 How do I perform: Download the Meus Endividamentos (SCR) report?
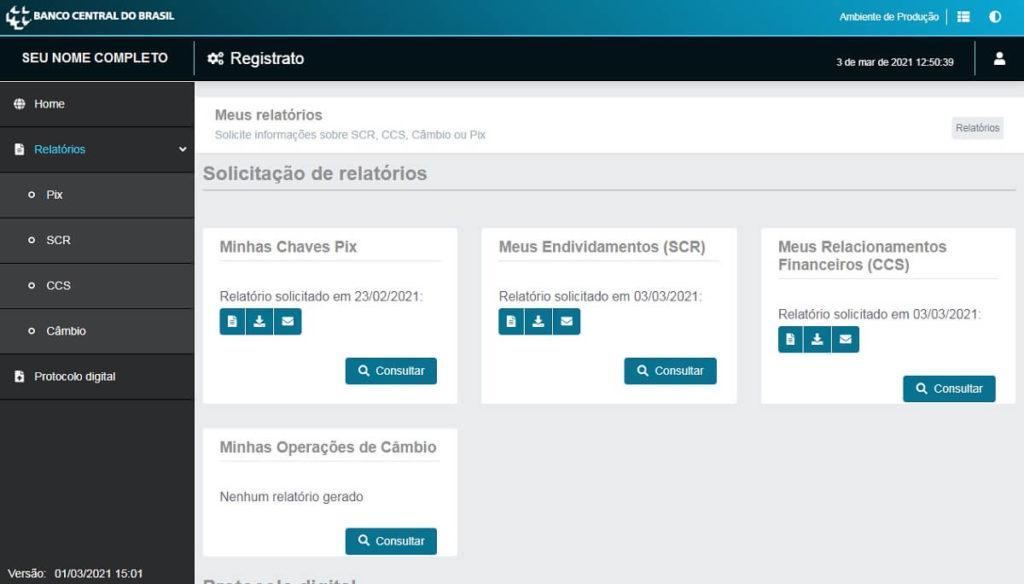point(538,321)
